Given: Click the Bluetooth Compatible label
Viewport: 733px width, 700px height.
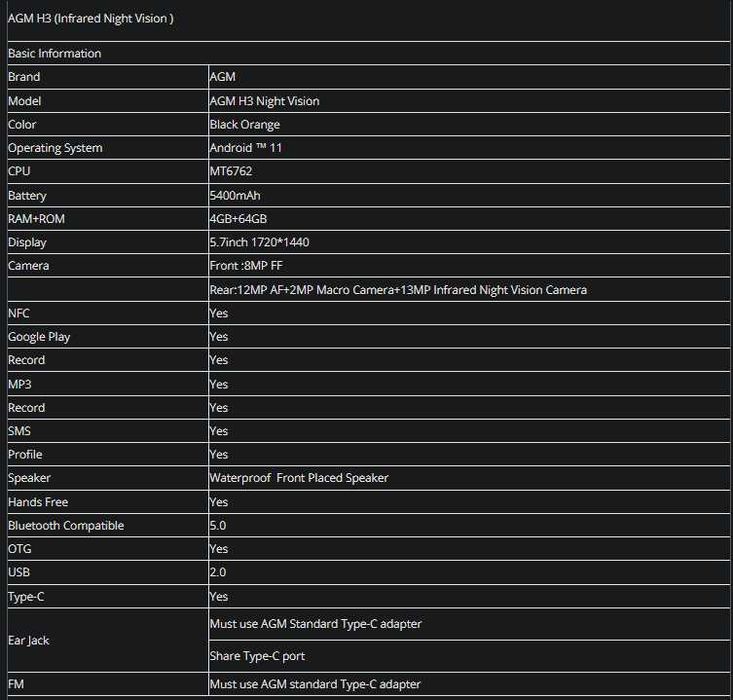Looking at the screenshot, I should click(66, 525).
